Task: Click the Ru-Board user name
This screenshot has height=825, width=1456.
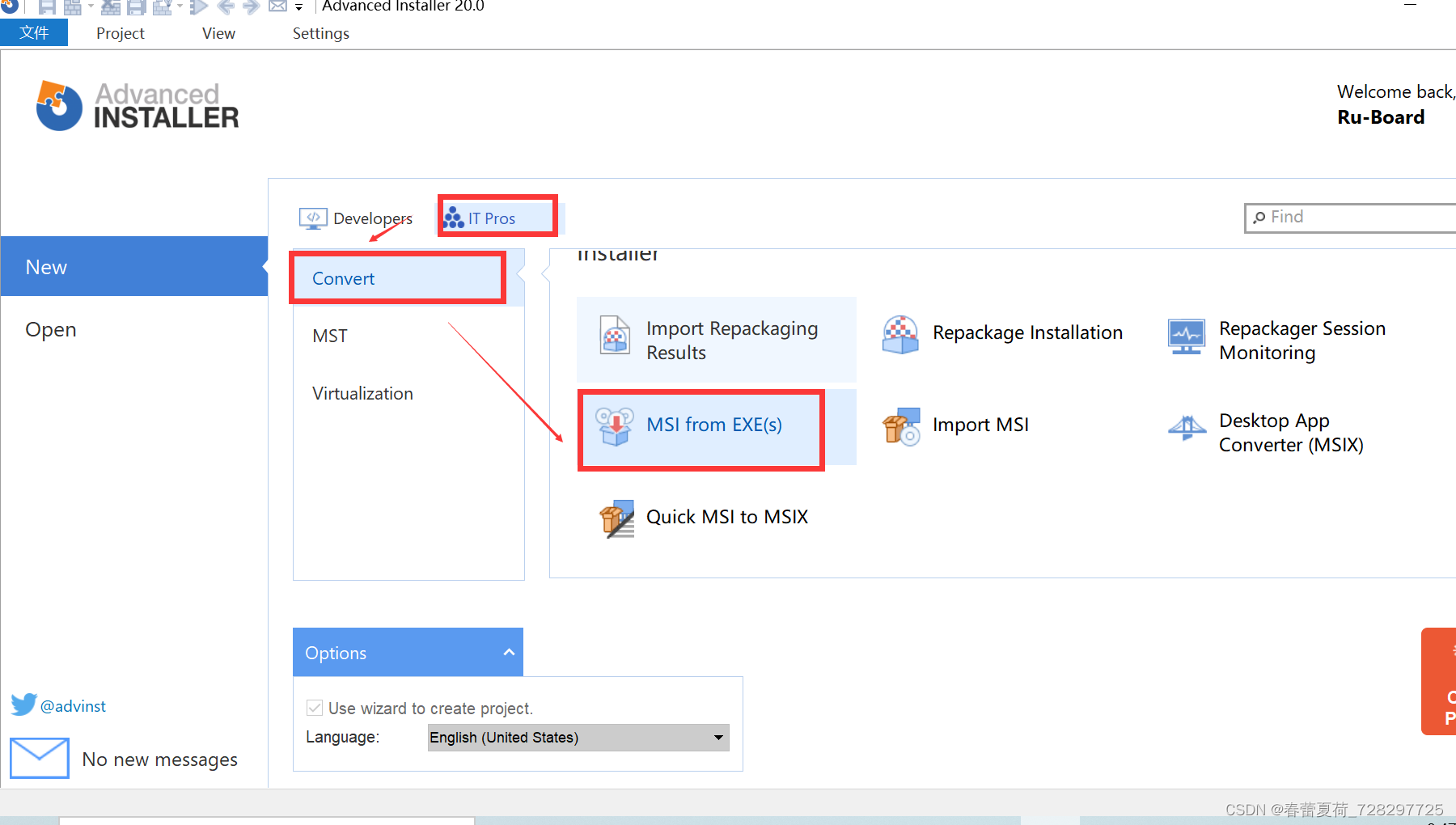Action: point(1381,117)
